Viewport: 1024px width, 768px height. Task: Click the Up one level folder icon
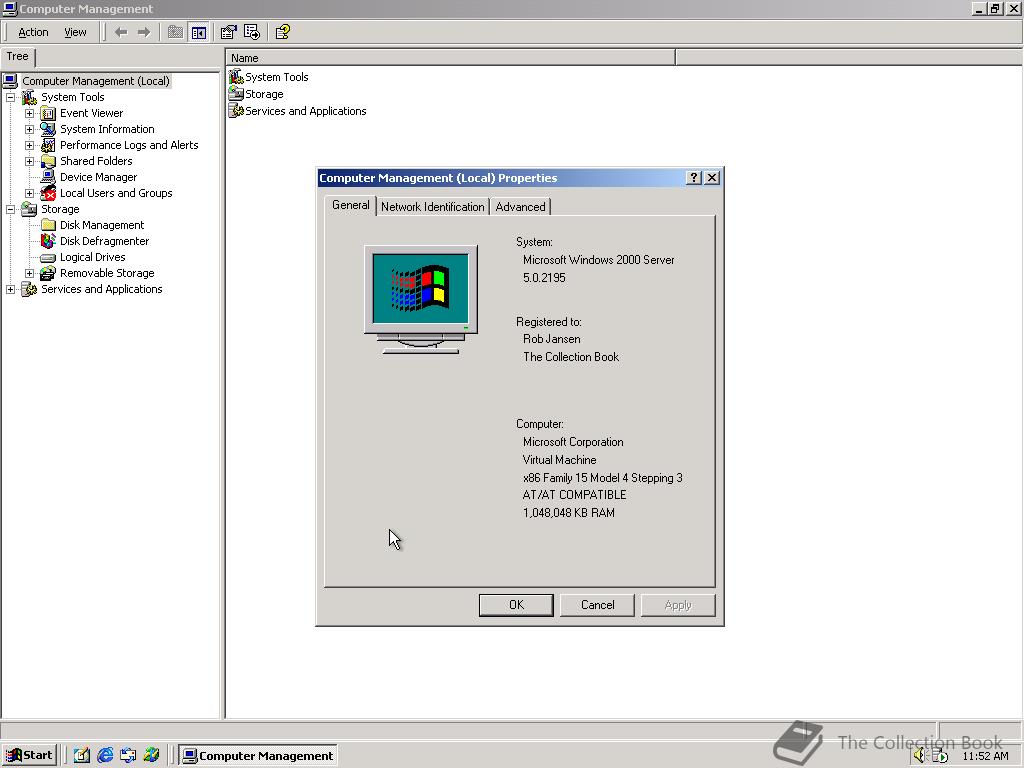[175, 32]
